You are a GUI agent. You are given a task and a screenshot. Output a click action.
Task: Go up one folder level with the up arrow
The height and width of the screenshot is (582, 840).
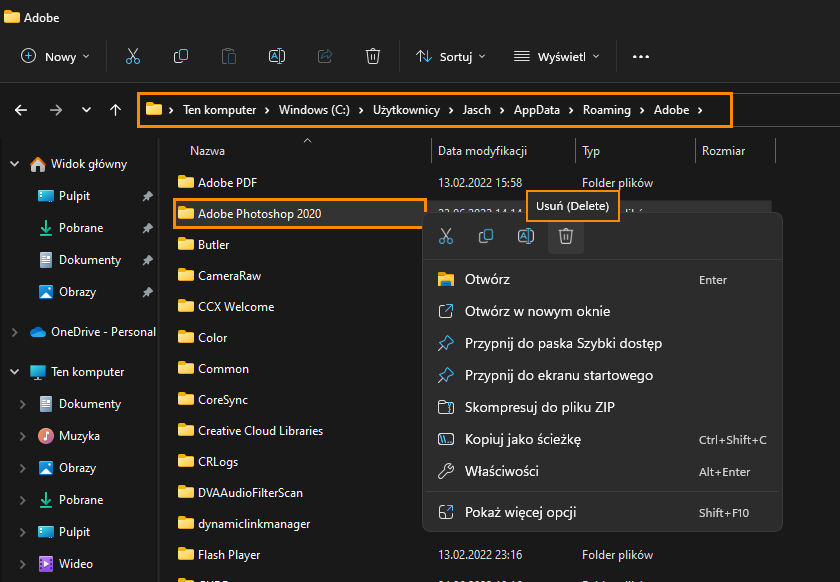[115, 110]
